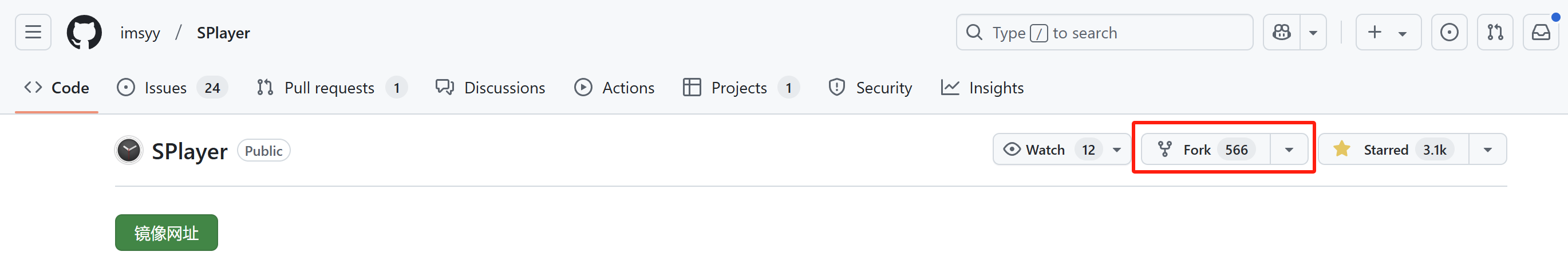1568x279 pixels.
Task: Open the hamburger navigation menu
Action: (33, 32)
